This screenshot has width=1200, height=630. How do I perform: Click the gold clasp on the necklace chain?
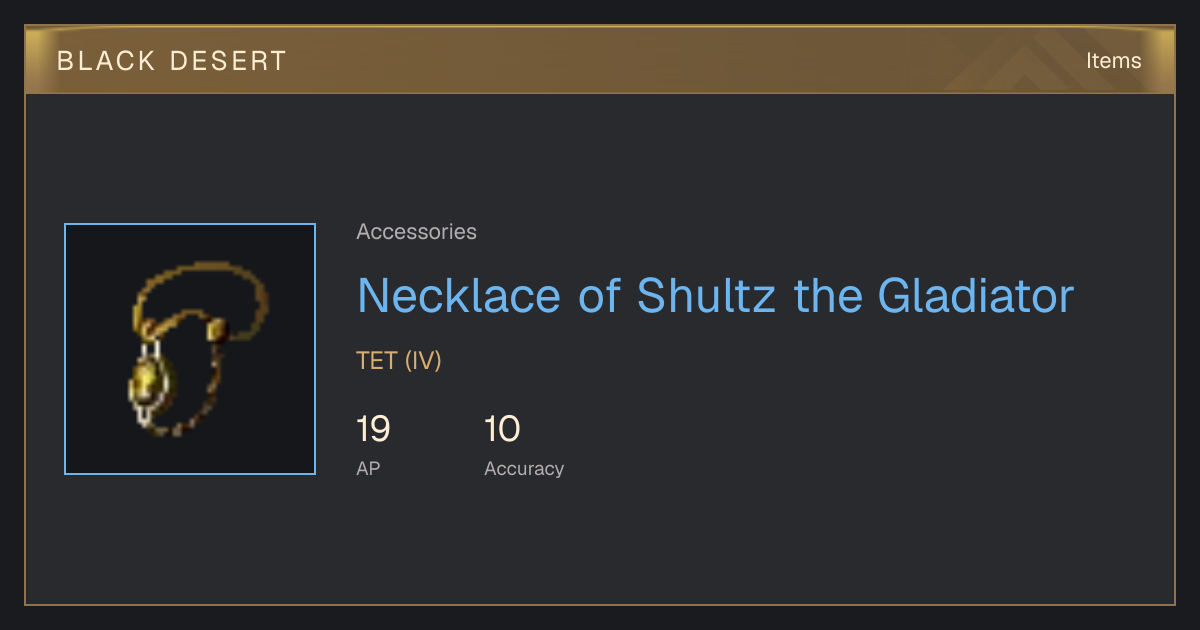215,330
